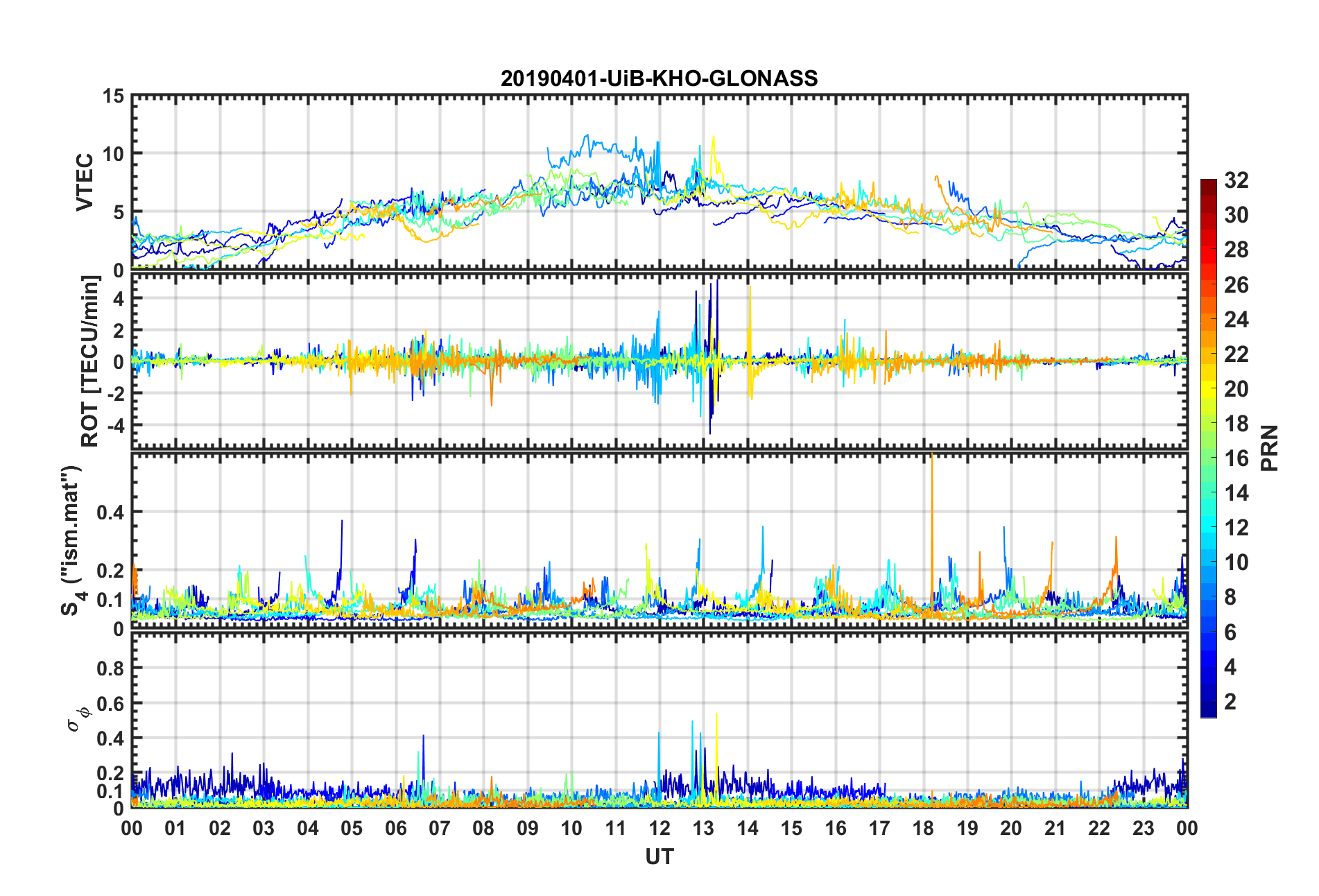Screen dimensions: 1319x896
Task: Pick the PRN colorbar tick label 14
Action: click(1236, 492)
